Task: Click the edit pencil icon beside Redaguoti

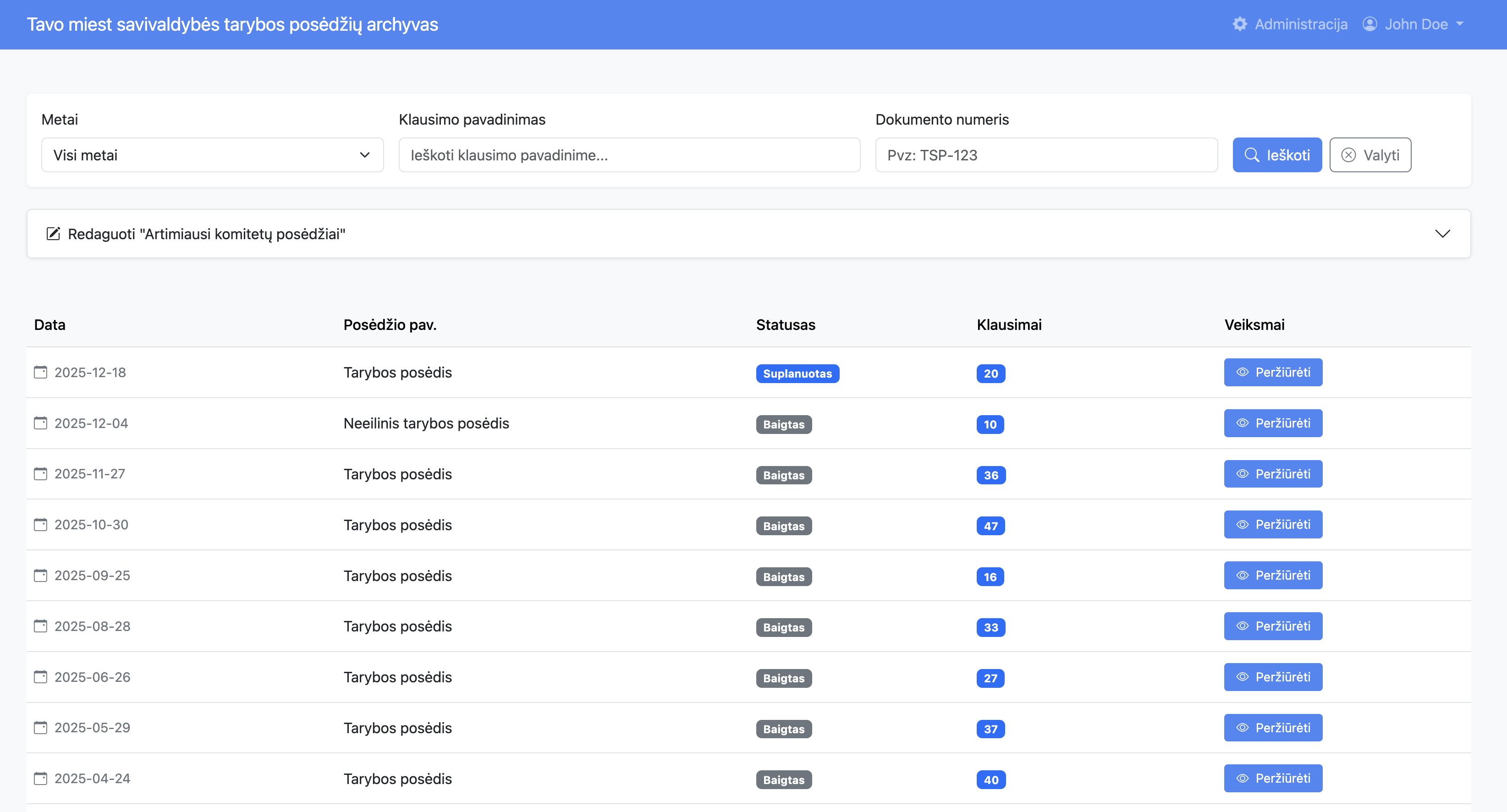Action: pyautogui.click(x=53, y=234)
